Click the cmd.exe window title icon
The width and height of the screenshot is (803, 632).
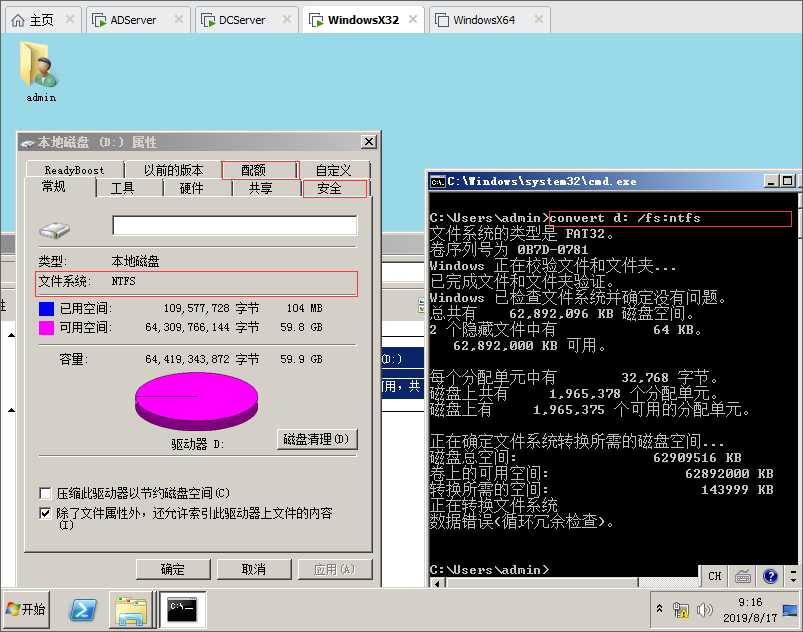click(438, 181)
